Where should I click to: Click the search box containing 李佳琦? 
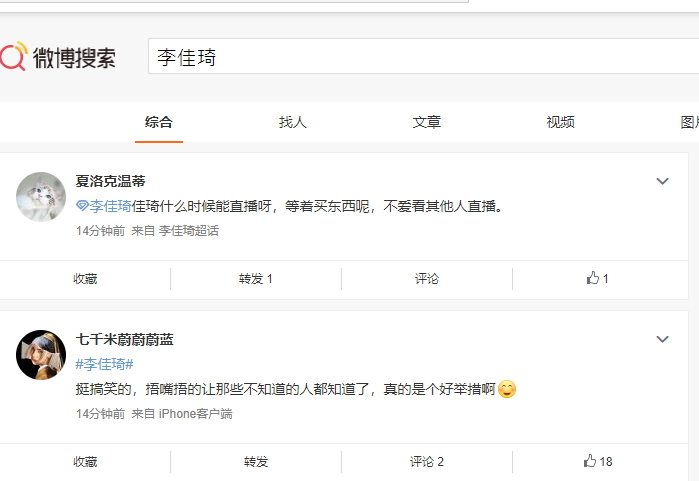click(x=424, y=56)
